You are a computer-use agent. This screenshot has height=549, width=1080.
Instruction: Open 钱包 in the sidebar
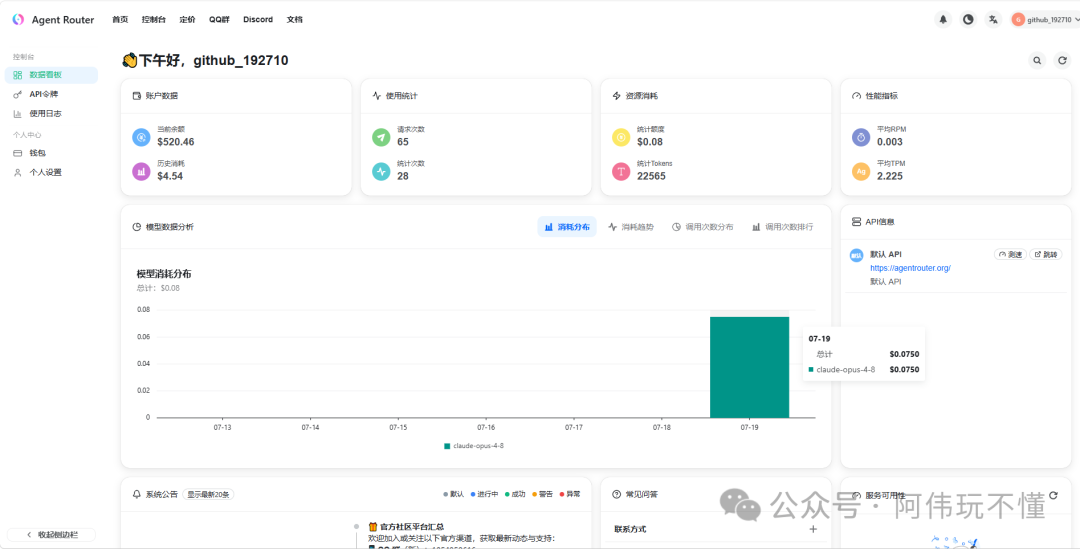[51, 153]
